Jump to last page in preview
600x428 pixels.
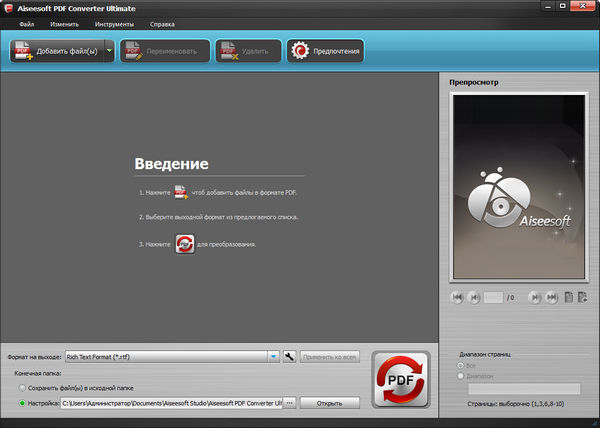tap(552, 297)
